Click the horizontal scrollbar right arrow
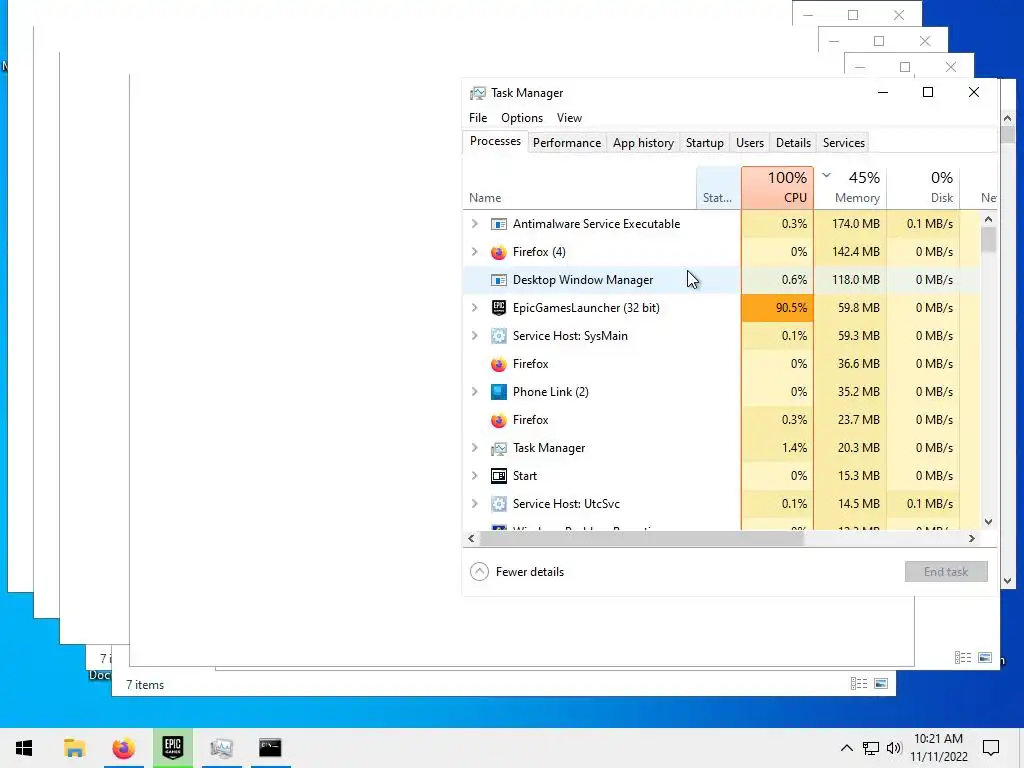Image resolution: width=1024 pixels, height=768 pixels. tap(972, 539)
